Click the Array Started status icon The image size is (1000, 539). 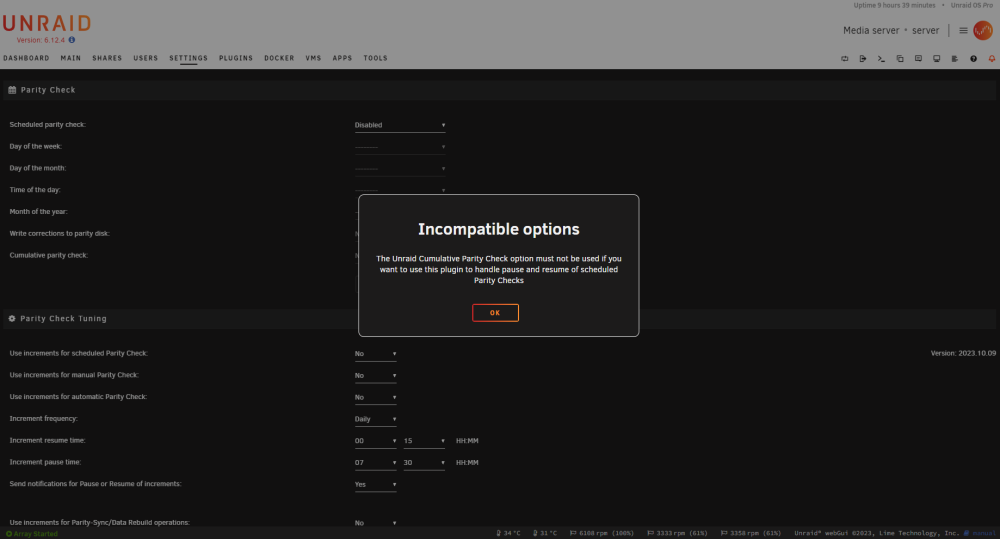click(x=9, y=534)
